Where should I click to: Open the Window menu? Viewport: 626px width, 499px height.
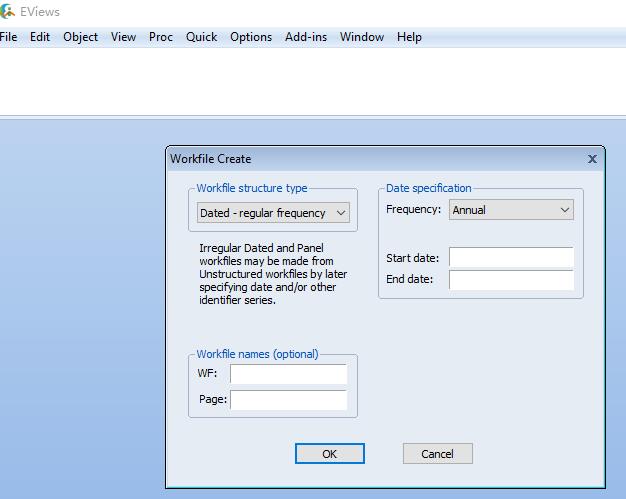pyautogui.click(x=362, y=37)
